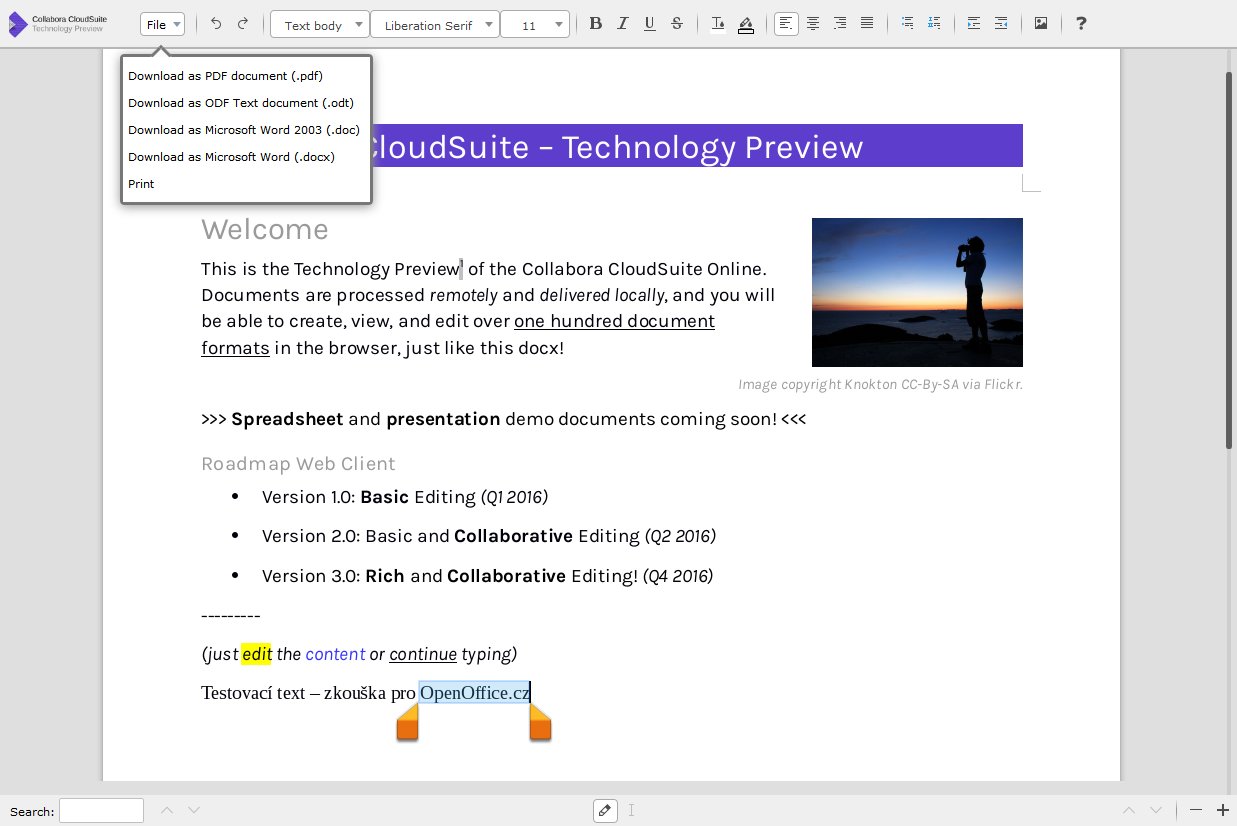Toggle bold formatting

(596, 24)
